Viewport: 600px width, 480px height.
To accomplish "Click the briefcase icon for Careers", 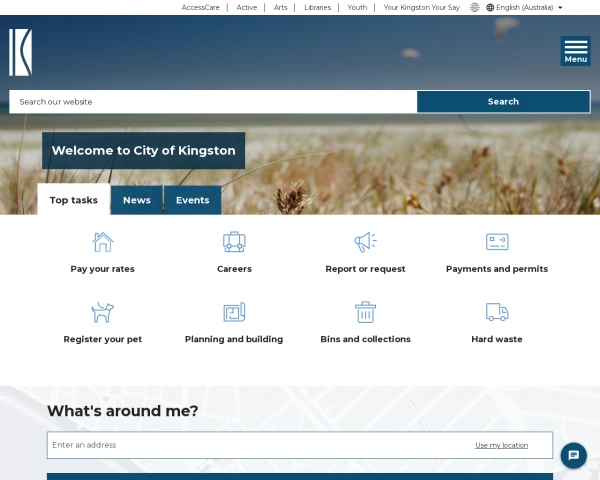I will point(234,242).
